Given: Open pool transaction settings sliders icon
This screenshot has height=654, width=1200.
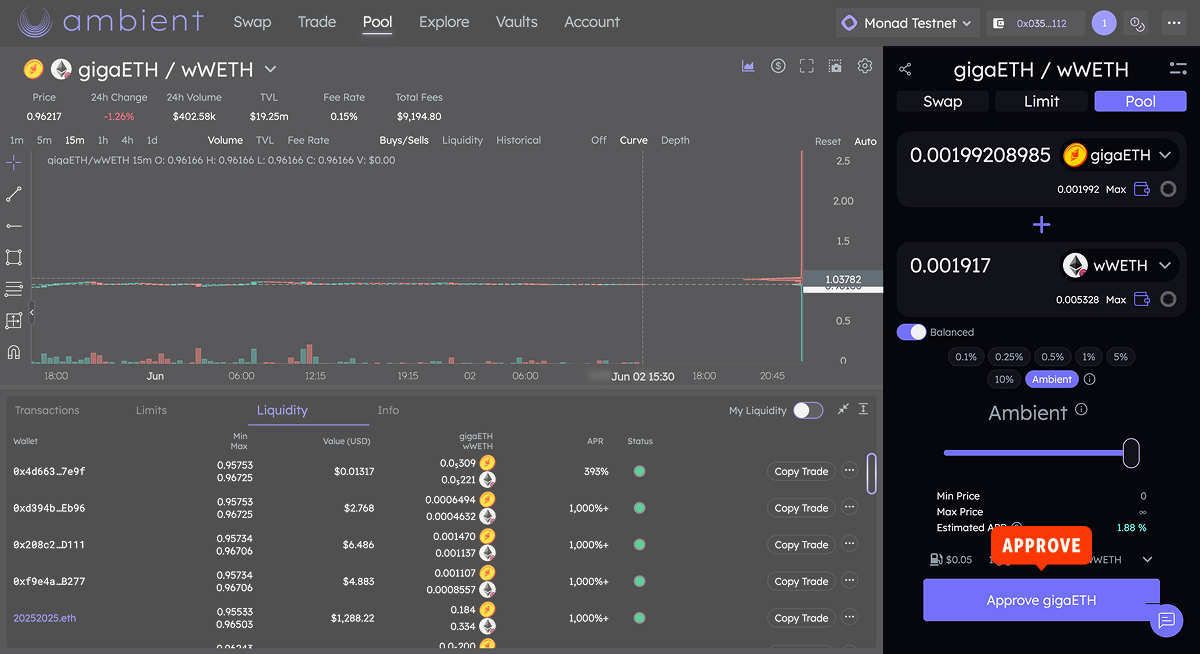Looking at the screenshot, I should click(1177, 68).
